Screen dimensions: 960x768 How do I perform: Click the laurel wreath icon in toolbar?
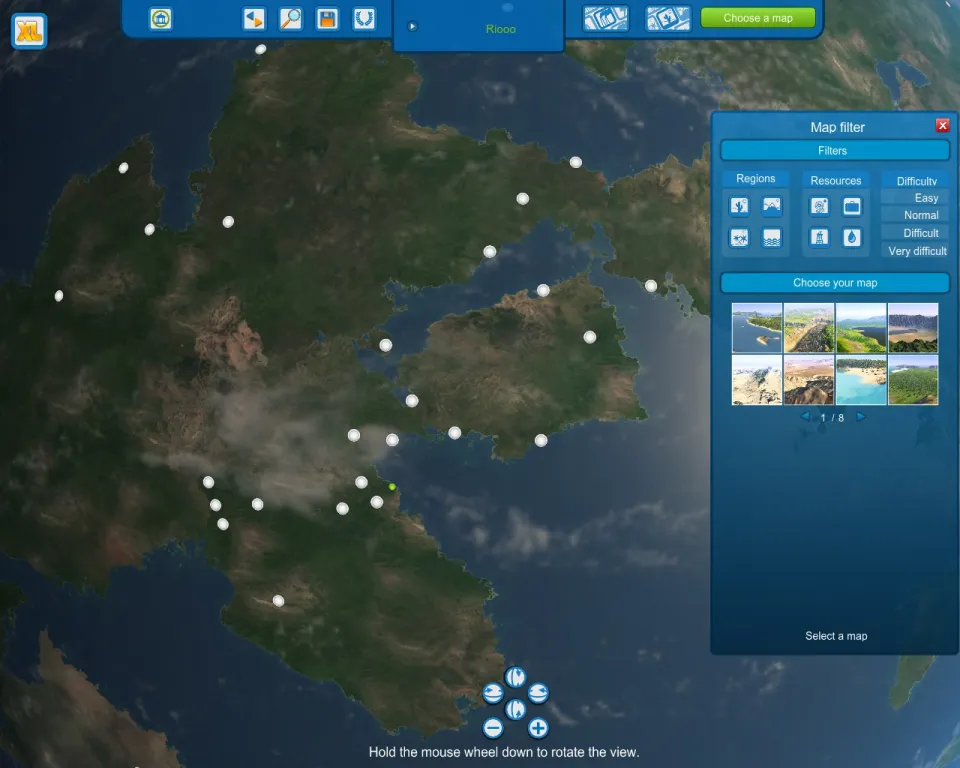pyautogui.click(x=364, y=18)
